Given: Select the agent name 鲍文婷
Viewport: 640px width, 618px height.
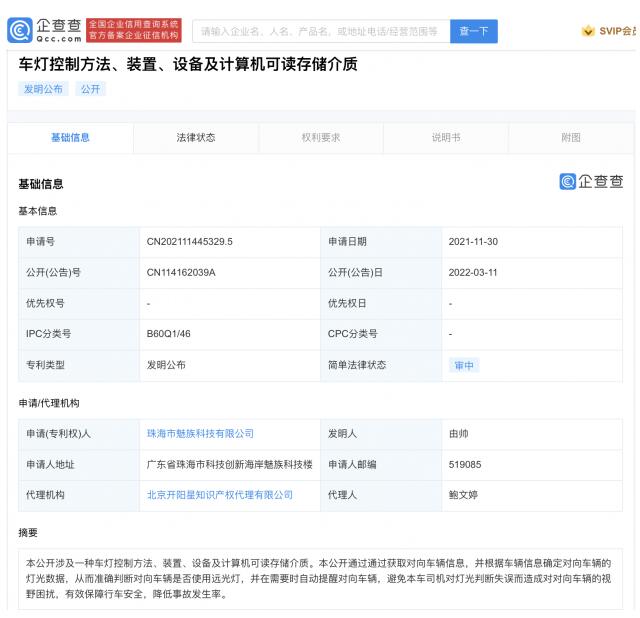Looking at the screenshot, I should (x=463, y=495).
